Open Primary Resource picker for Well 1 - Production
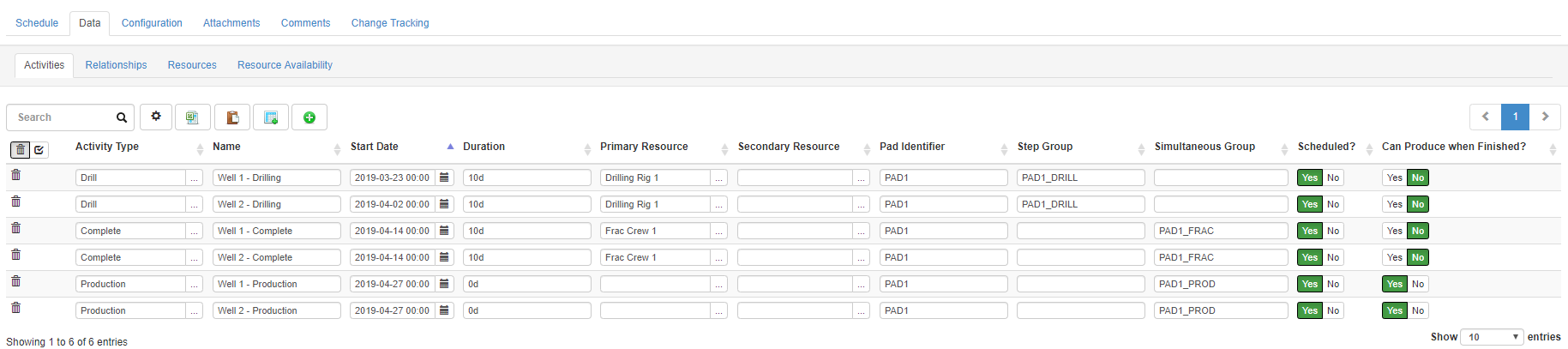This screenshot has height=349, width=1568. (x=719, y=284)
